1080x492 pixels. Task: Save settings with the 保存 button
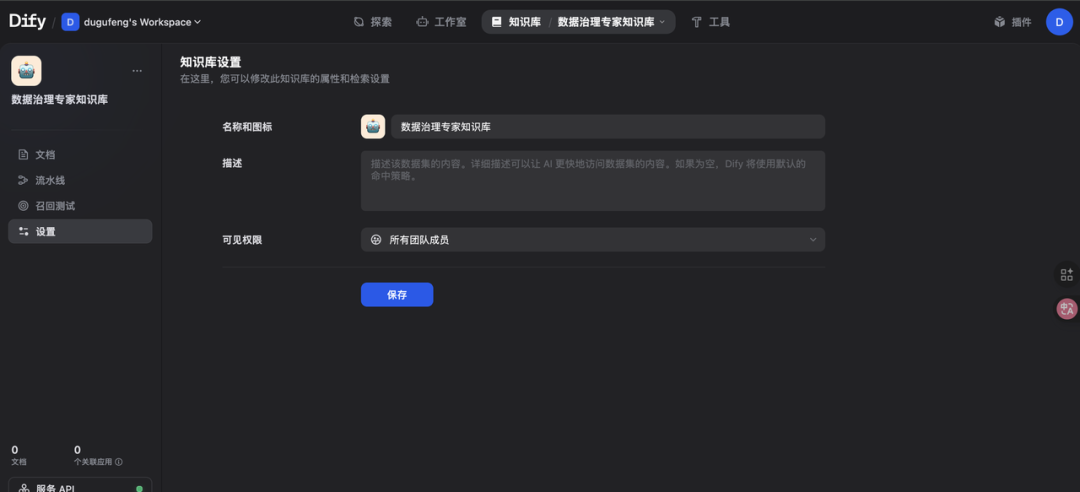pos(397,295)
